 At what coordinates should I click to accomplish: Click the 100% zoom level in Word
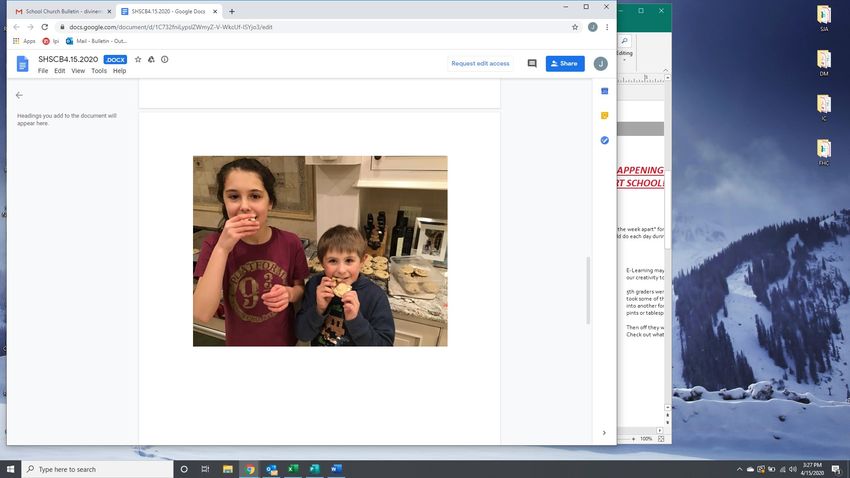646,439
